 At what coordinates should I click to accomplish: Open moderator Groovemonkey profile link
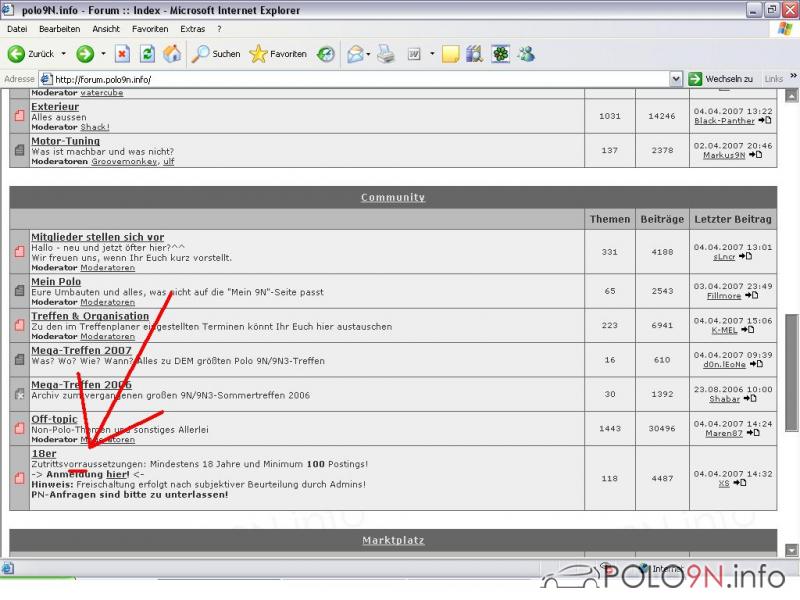[x=124, y=161]
